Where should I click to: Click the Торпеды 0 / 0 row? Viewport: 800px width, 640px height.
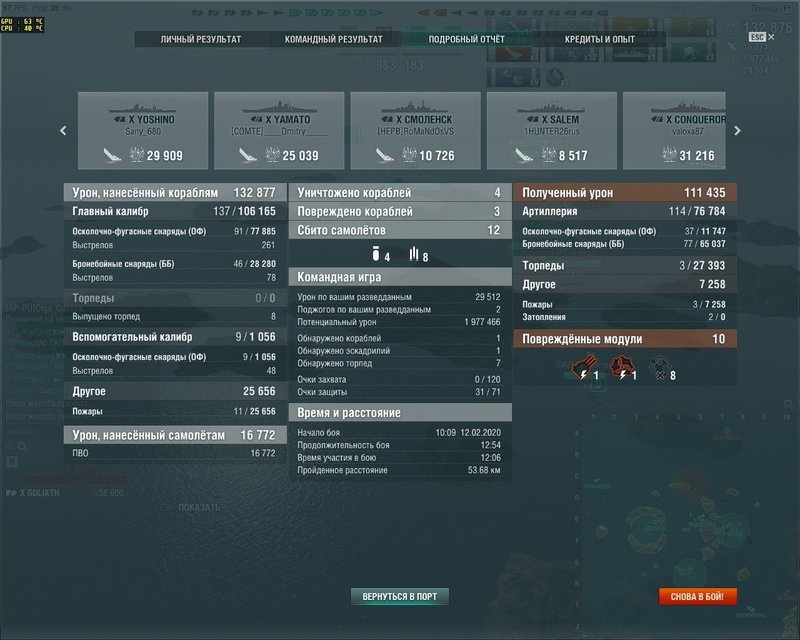coord(174,298)
